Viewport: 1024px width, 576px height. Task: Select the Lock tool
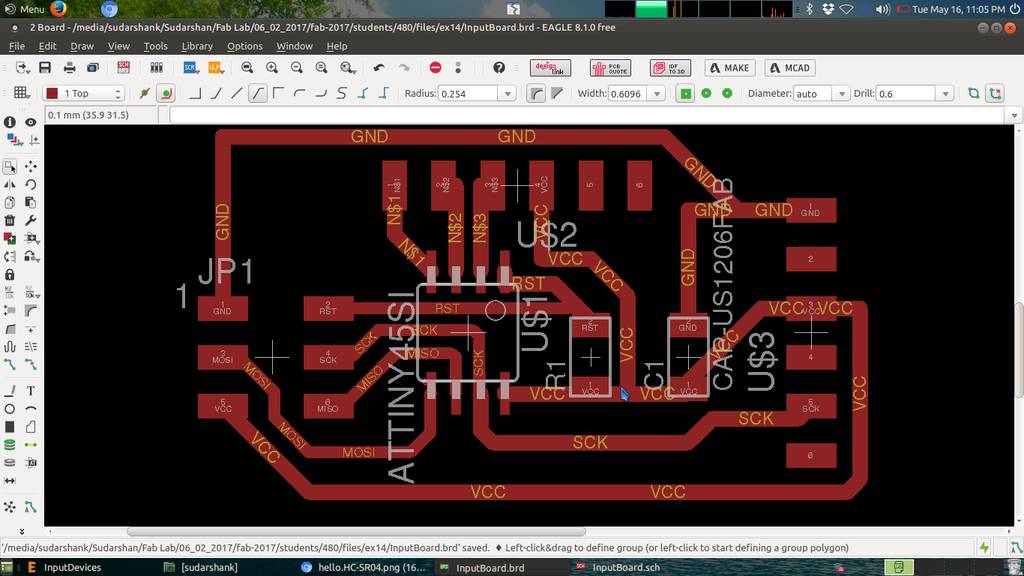pos(10,274)
